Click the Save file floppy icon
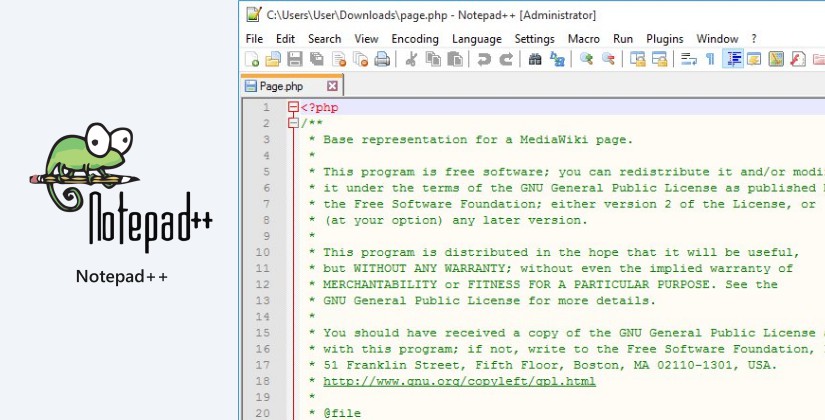The image size is (825, 420). coord(295,60)
